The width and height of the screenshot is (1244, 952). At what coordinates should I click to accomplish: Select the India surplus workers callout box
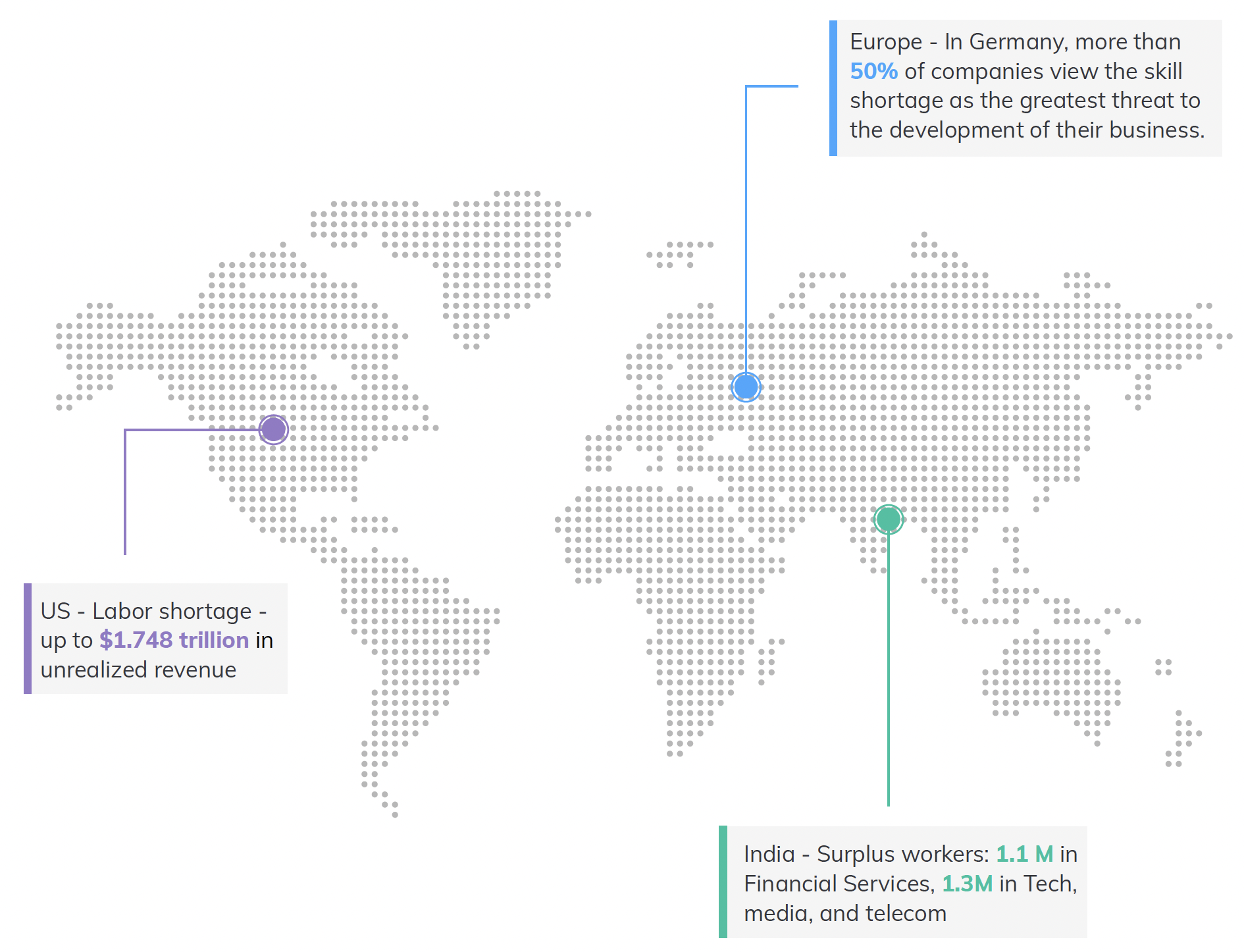pos(903,882)
